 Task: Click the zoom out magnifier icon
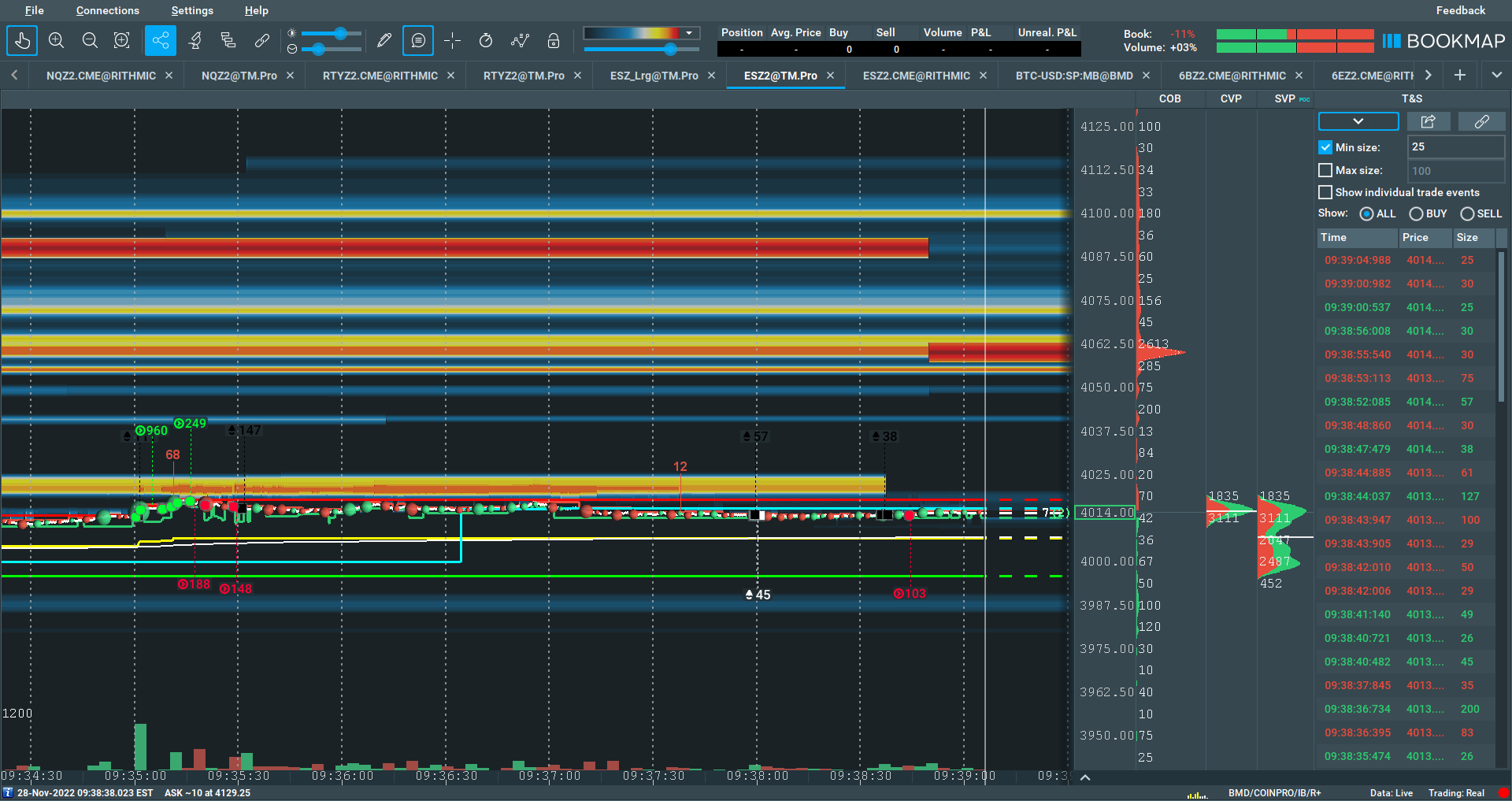tap(90, 40)
